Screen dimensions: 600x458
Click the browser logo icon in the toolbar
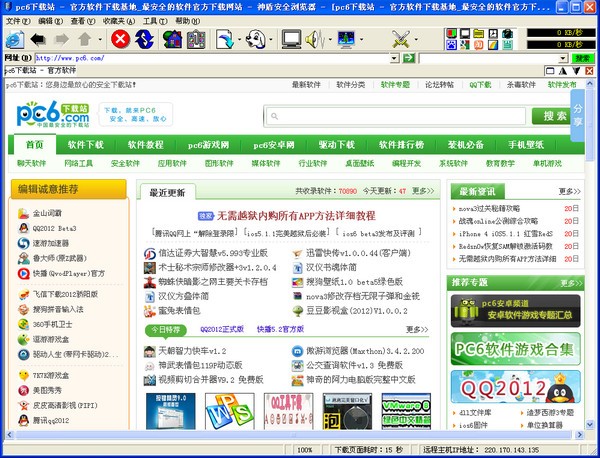[15, 39]
